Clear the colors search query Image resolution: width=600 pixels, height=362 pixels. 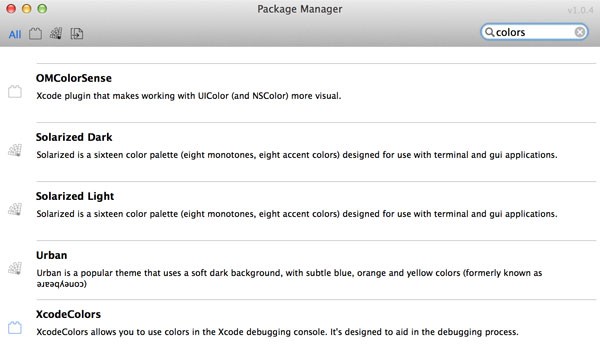pyautogui.click(x=580, y=32)
